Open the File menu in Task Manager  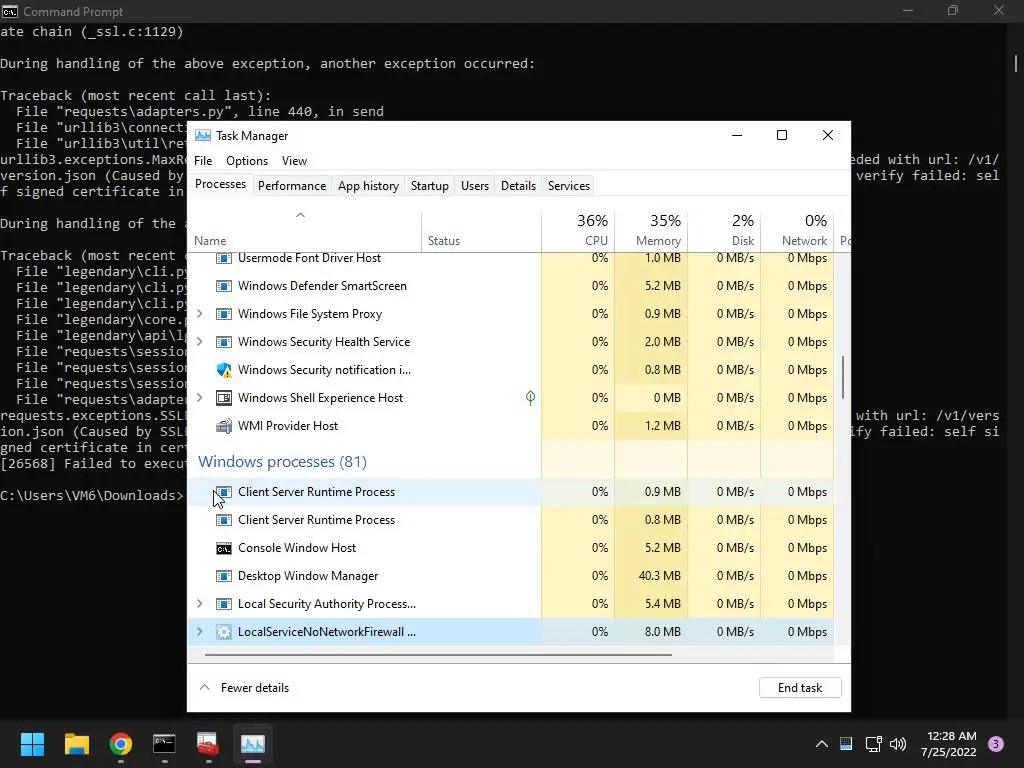[x=203, y=161]
